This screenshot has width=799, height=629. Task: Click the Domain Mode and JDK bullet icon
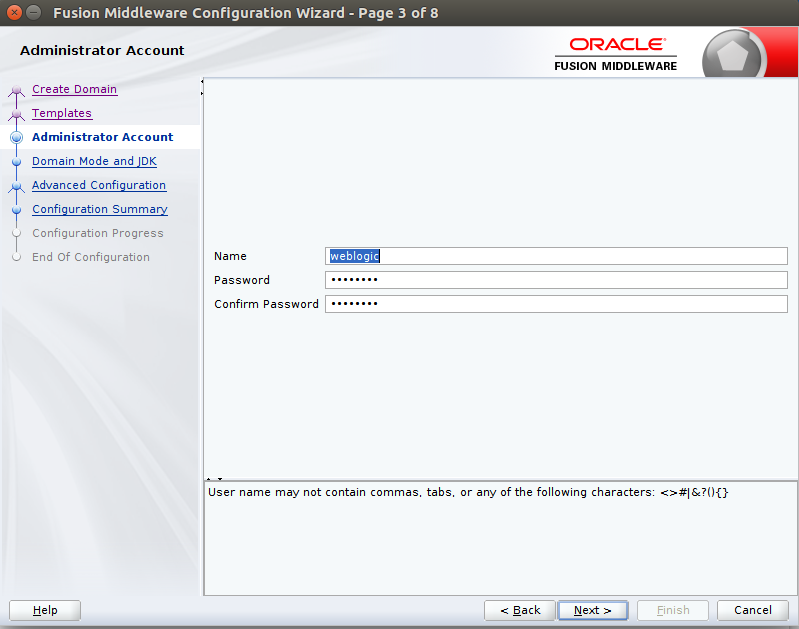16,162
